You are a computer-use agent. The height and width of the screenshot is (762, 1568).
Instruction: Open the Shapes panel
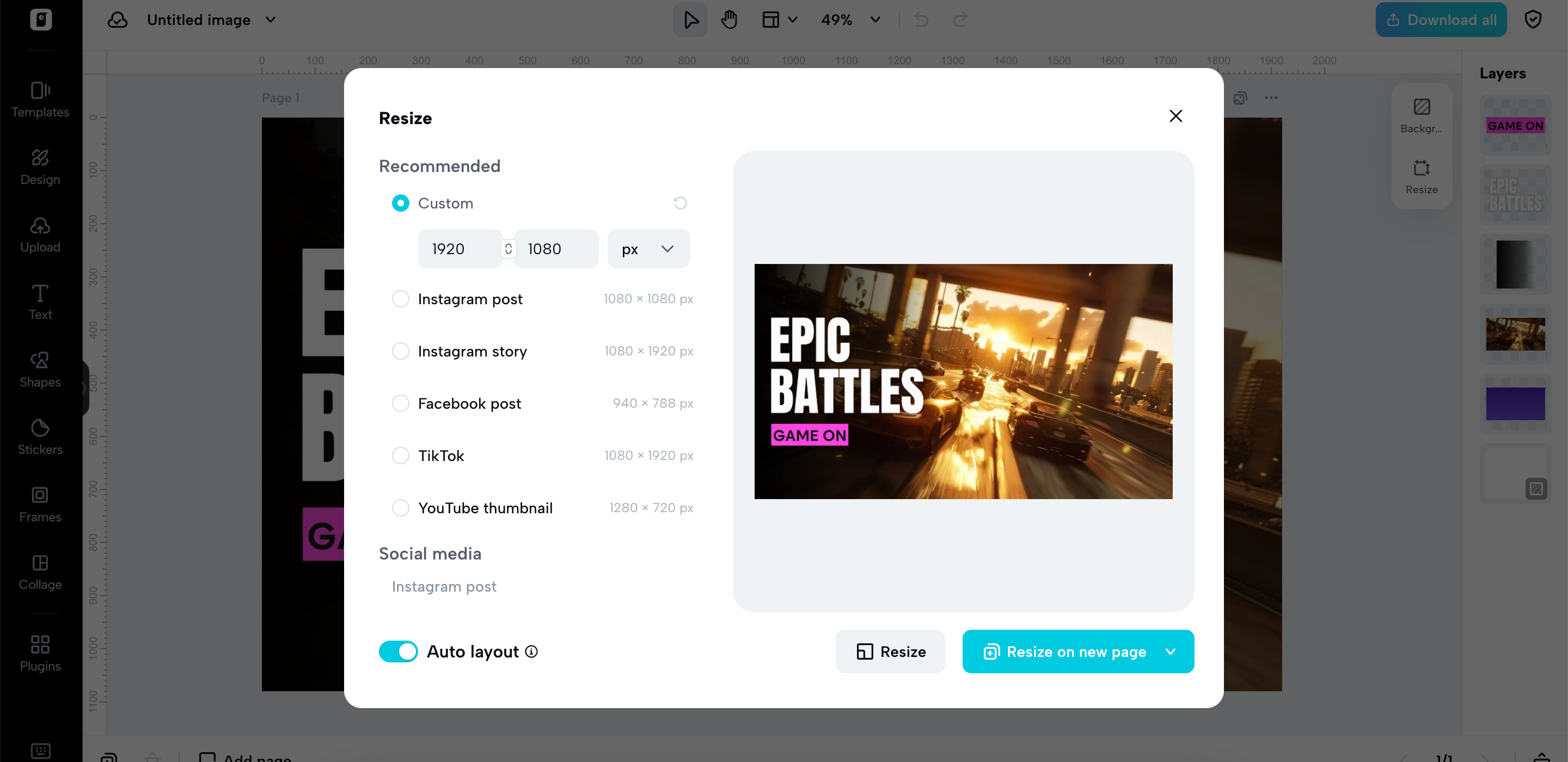pyautogui.click(x=40, y=370)
